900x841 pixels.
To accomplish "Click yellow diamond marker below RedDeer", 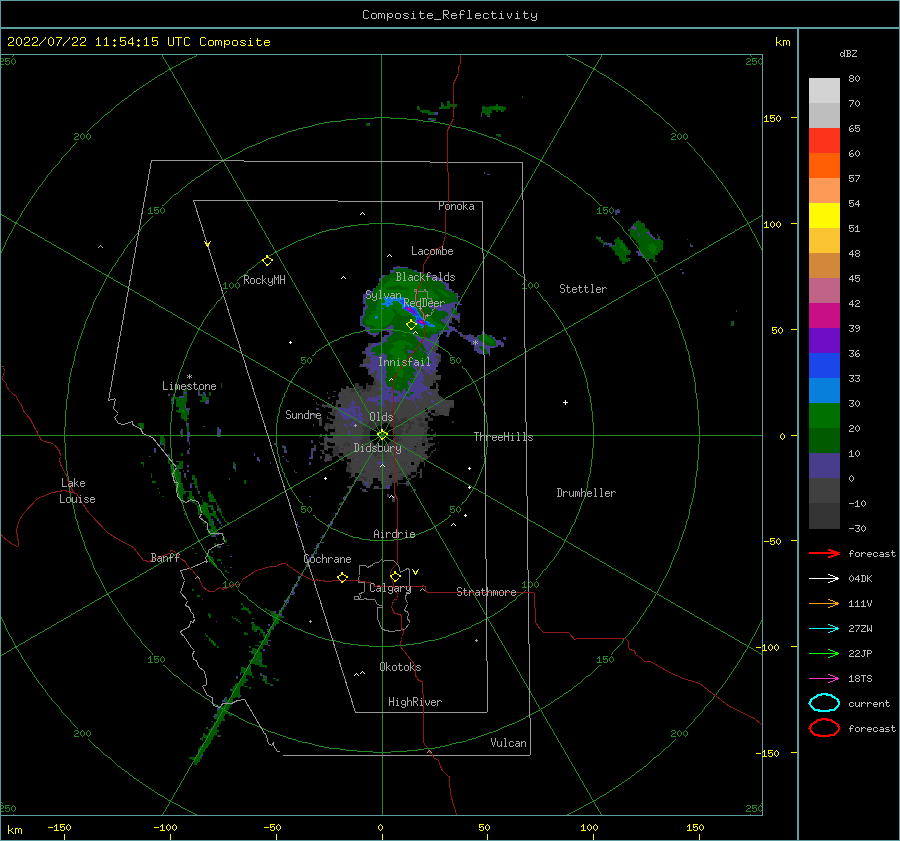I will pyautogui.click(x=411, y=325).
